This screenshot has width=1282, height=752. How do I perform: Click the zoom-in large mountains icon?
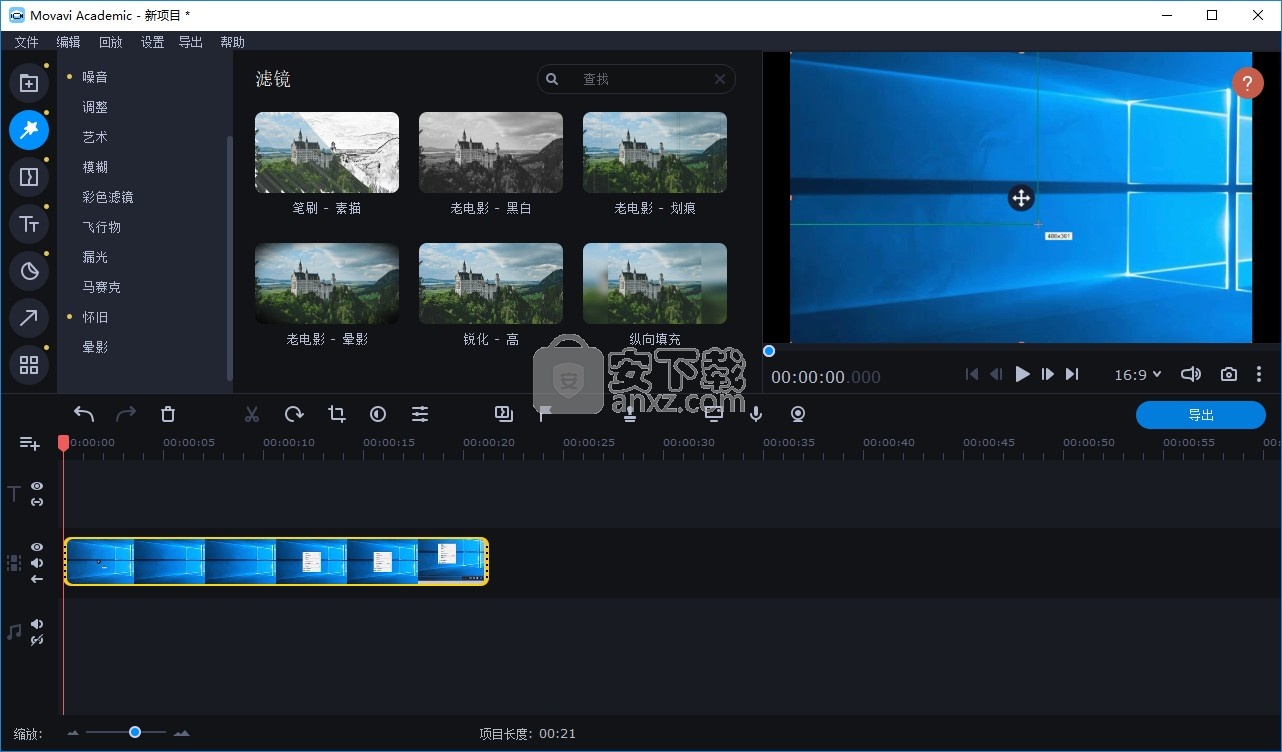point(181,733)
